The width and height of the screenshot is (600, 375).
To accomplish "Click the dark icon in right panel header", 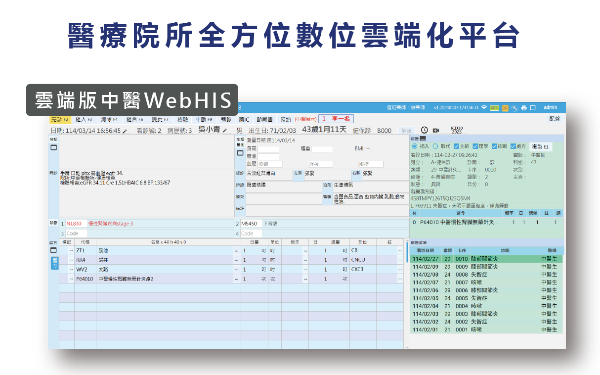I will pyautogui.click(x=423, y=138).
